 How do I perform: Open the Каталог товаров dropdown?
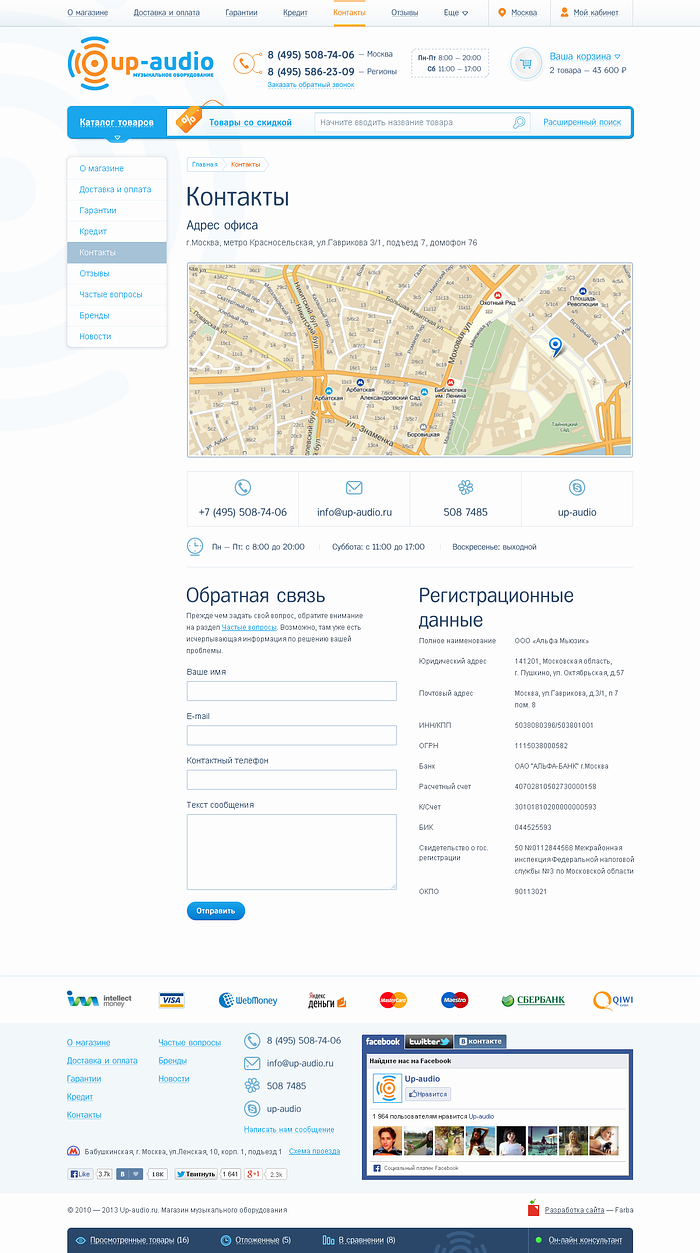tap(116, 122)
